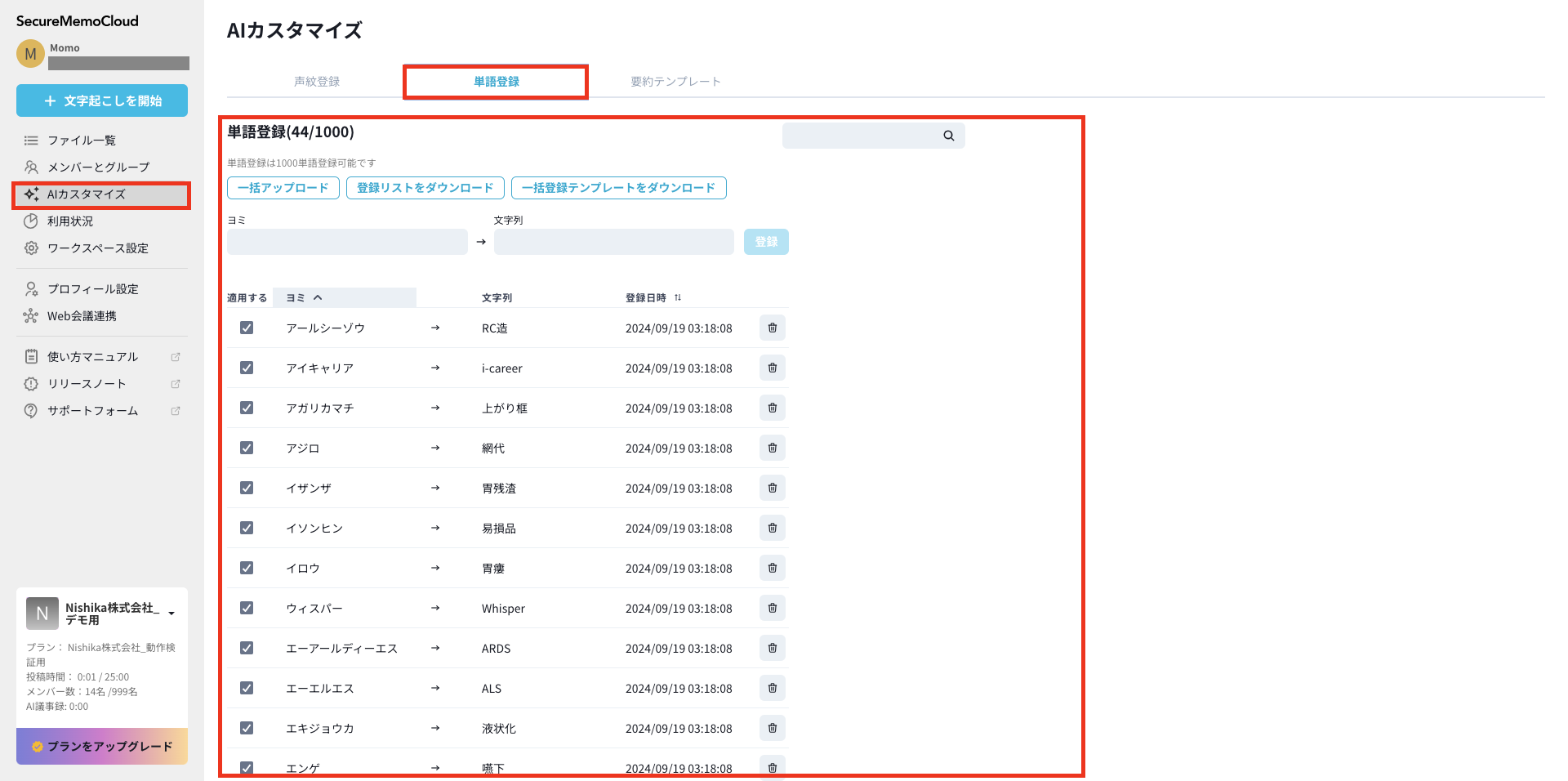Open サポートフォーム from the sidebar
Image resolution: width=1568 pixels, height=781 pixels.
[92, 411]
